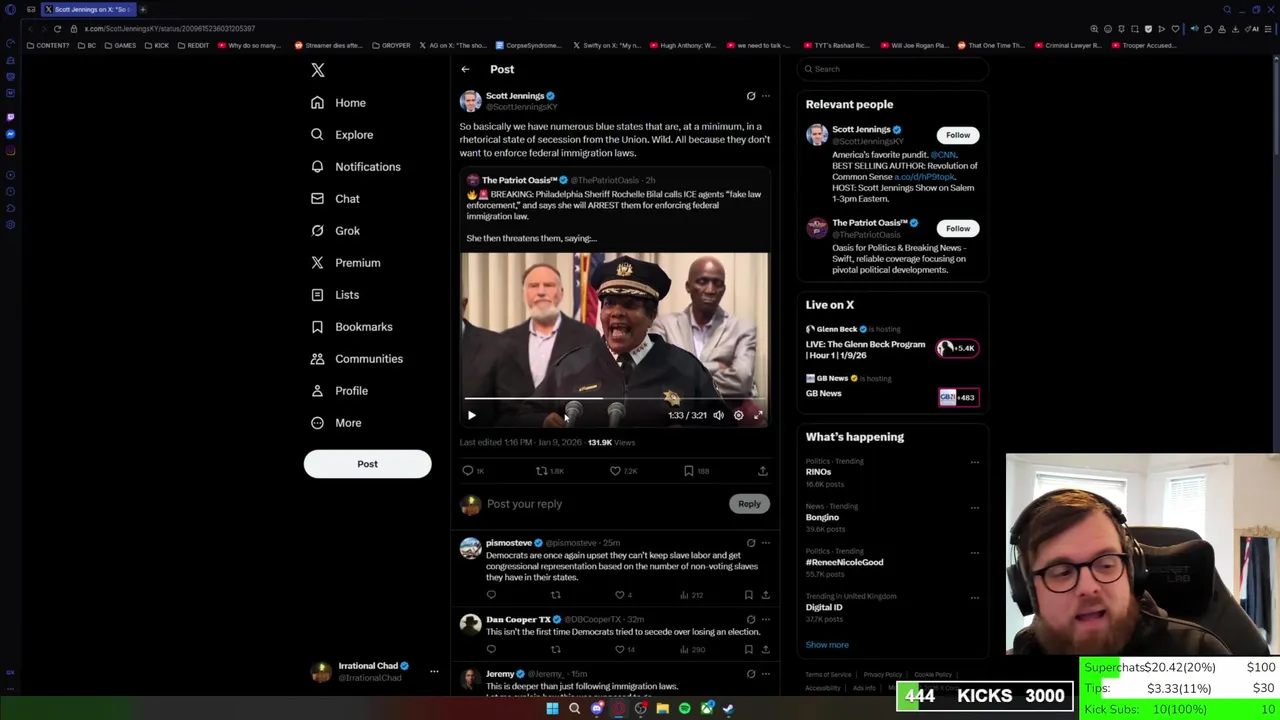Viewport: 1280px width, 720px height.
Task: Seek on the video progress bar
Action: pyautogui.click(x=614, y=399)
